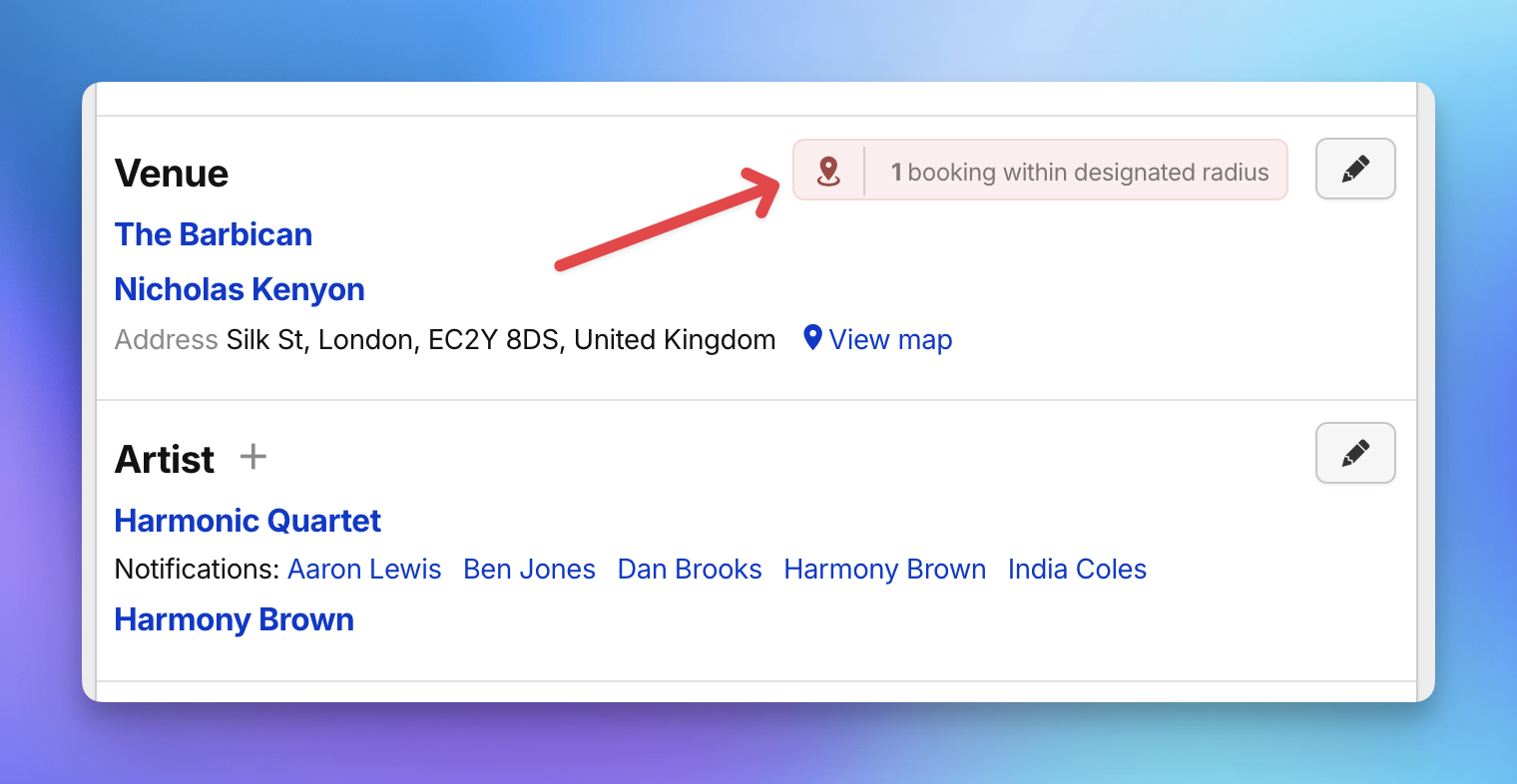
Task: Open the Harmonic Quartet artist link
Action: coord(248,521)
